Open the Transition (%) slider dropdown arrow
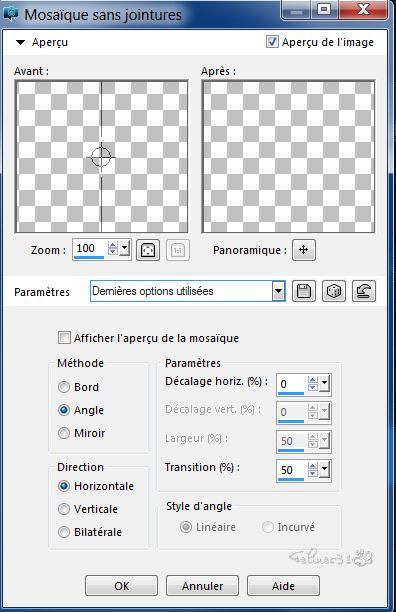 click(325, 470)
